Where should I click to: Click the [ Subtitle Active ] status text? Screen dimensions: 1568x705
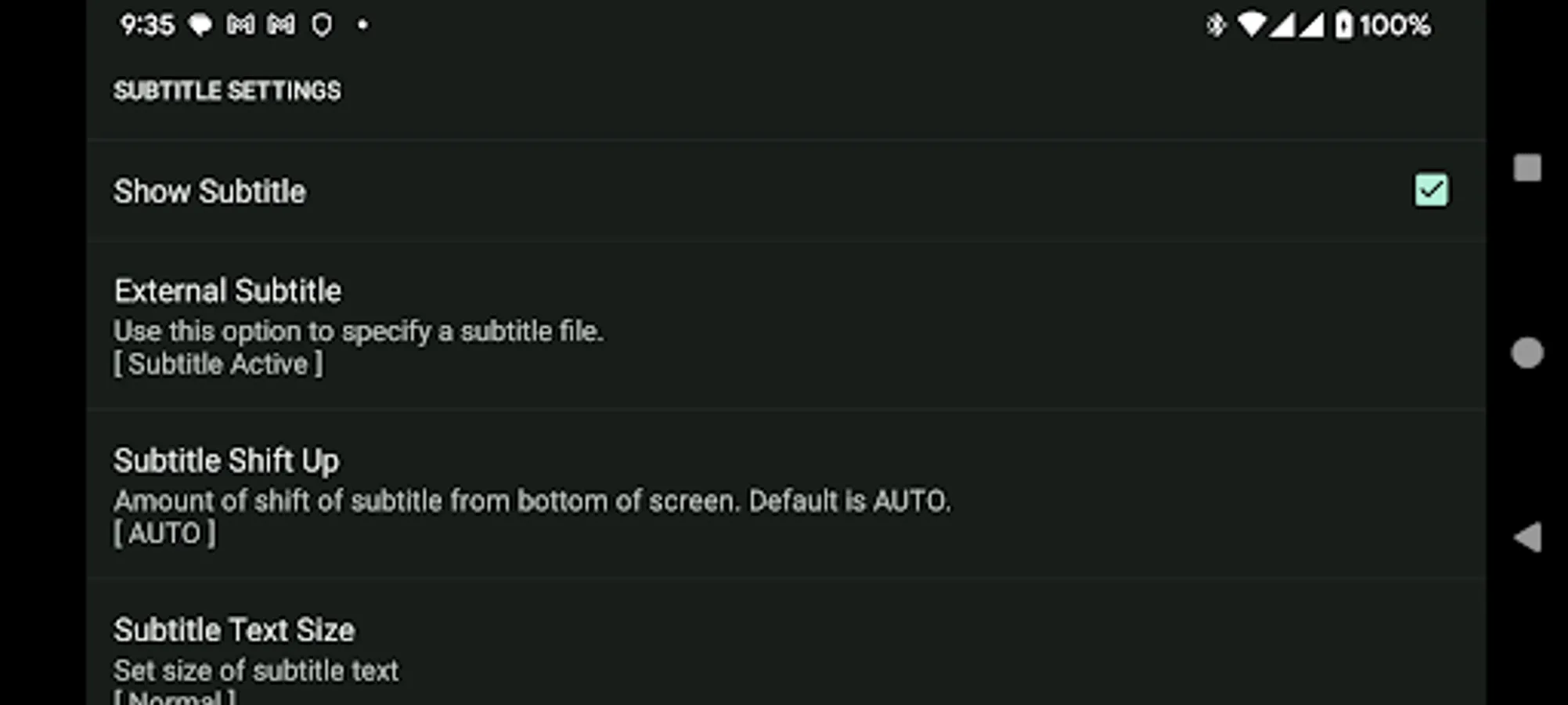click(x=218, y=363)
